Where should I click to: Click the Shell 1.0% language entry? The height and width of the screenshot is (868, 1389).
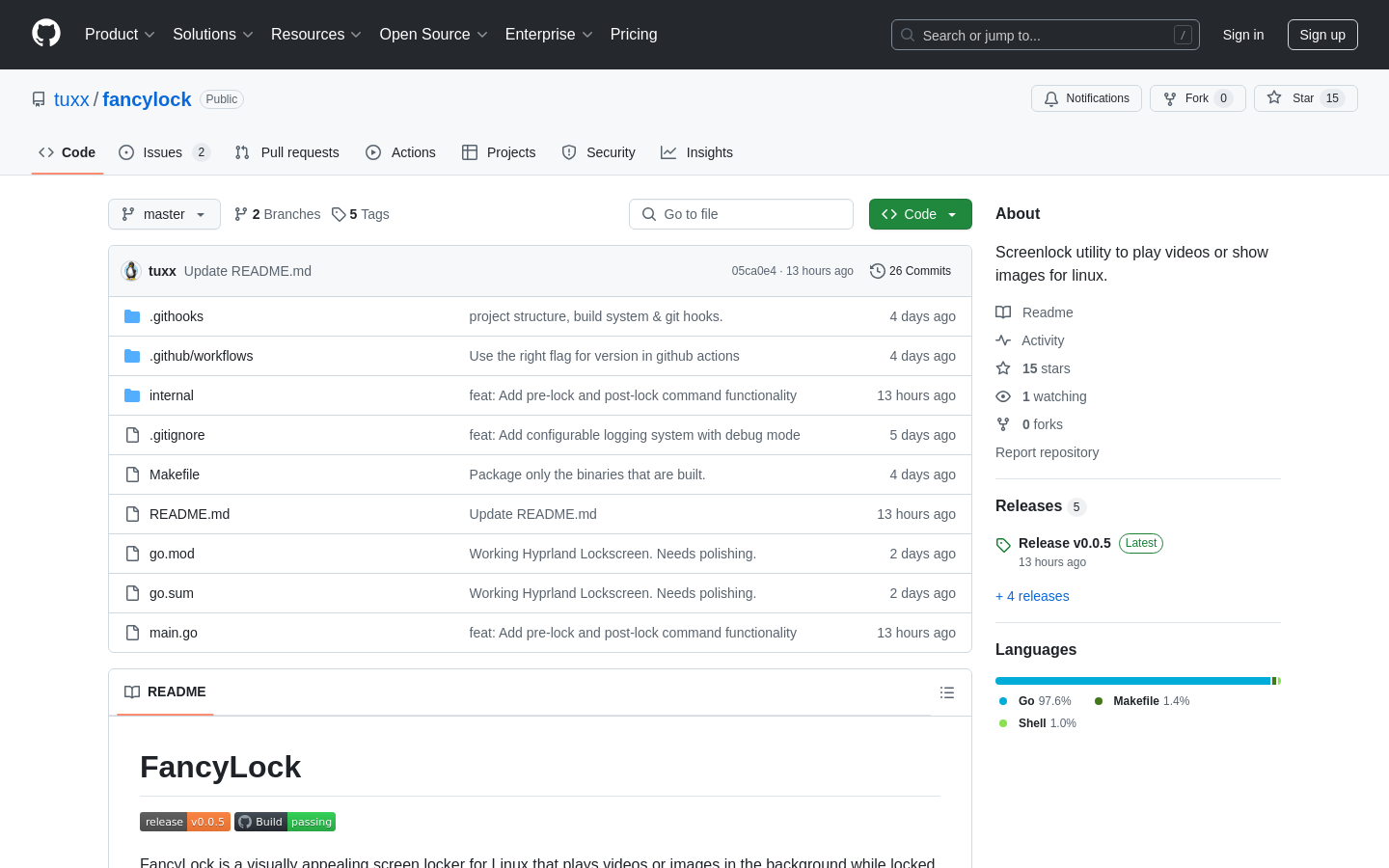click(x=1037, y=723)
